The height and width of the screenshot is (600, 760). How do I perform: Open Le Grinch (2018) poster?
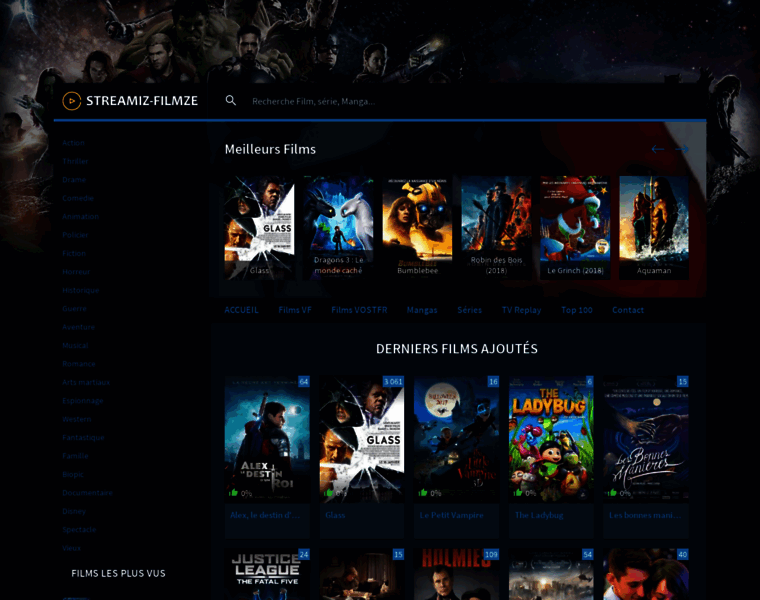point(575,228)
